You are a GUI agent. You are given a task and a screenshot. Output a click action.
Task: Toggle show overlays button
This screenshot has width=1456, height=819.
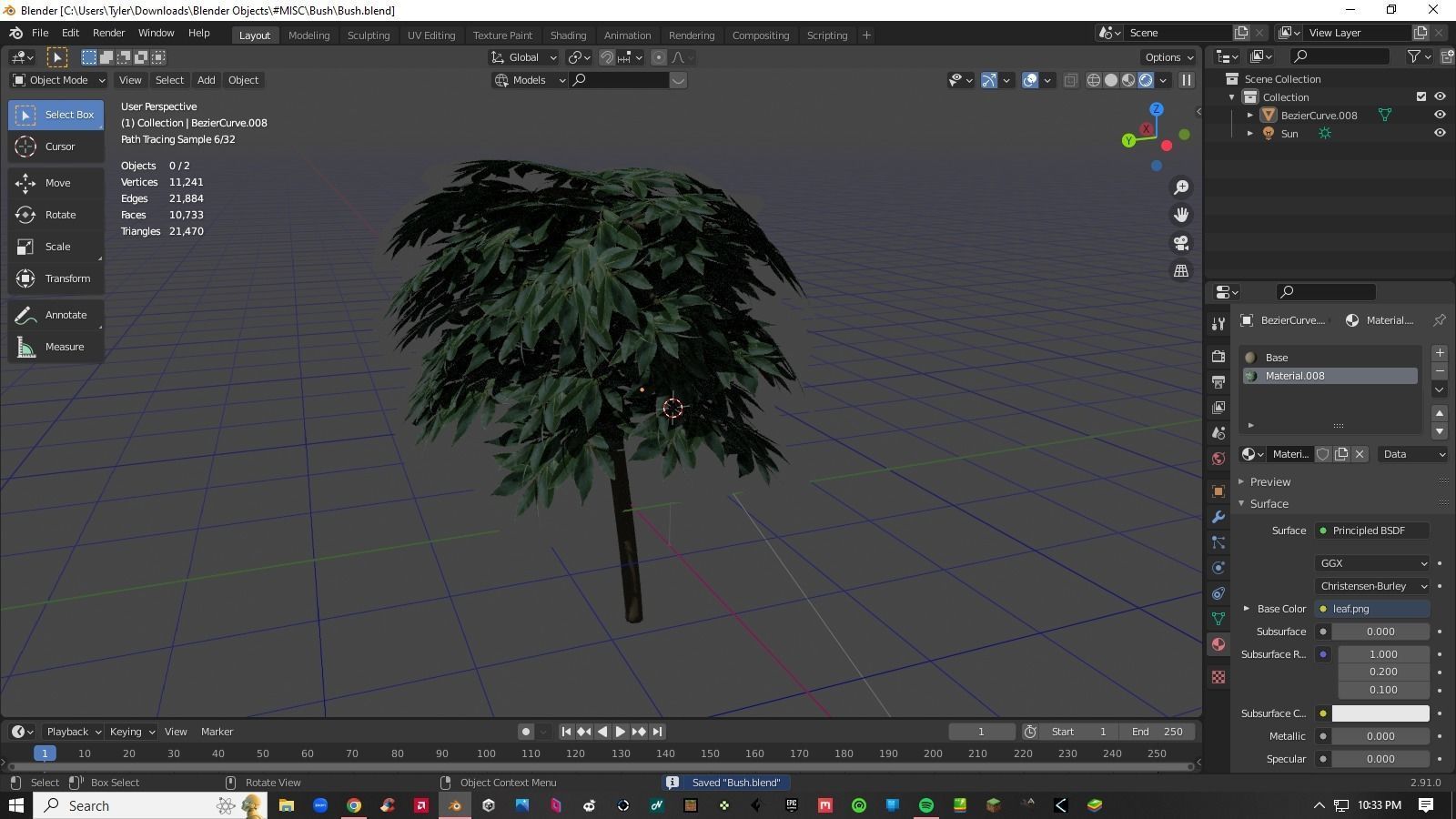[x=1030, y=80]
